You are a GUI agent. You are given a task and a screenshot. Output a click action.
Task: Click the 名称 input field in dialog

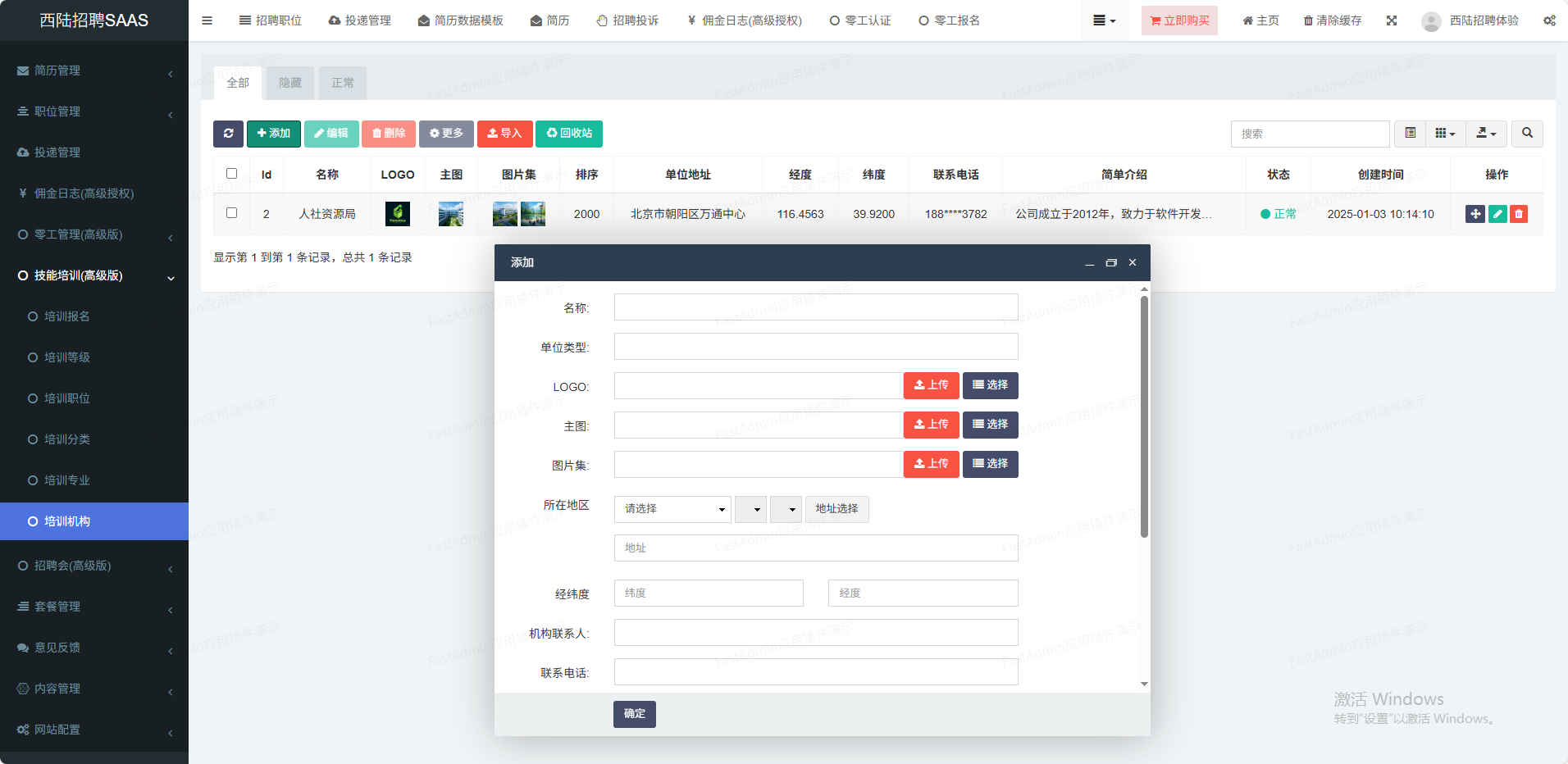point(816,307)
